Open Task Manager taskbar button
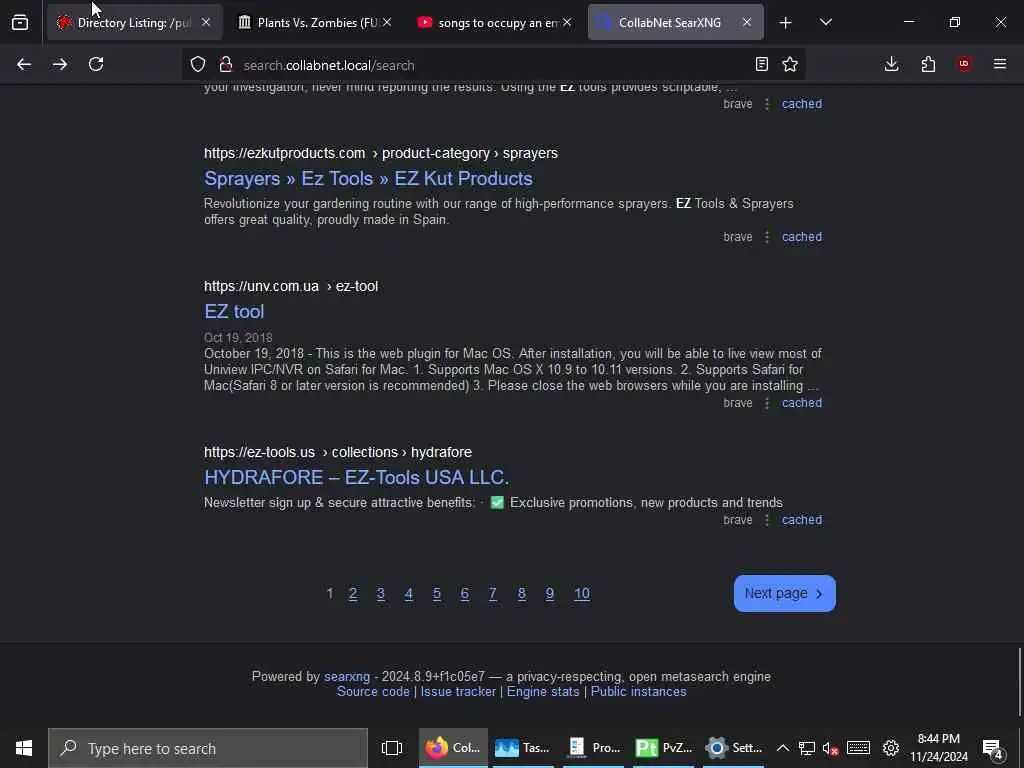This screenshot has height=768, width=1024. pos(523,748)
